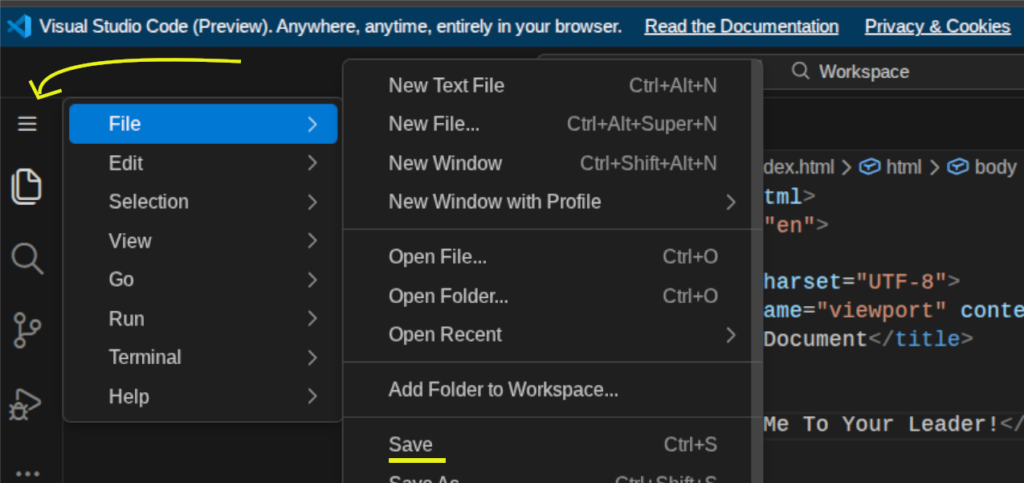The height and width of the screenshot is (483, 1024).
Task: Click the magnifier icon in the Workspace search
Action: click(x=800, y=71)
